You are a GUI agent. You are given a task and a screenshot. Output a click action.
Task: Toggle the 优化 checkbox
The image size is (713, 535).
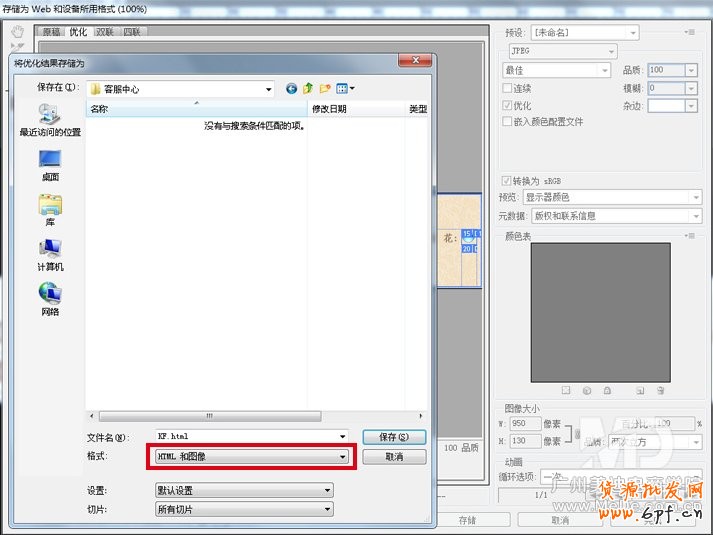[507, 105]
